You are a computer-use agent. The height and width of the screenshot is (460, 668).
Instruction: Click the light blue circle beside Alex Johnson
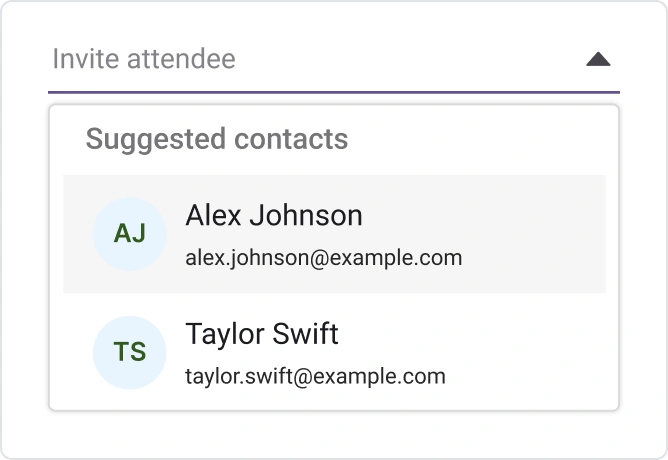(x=129, y=234)
